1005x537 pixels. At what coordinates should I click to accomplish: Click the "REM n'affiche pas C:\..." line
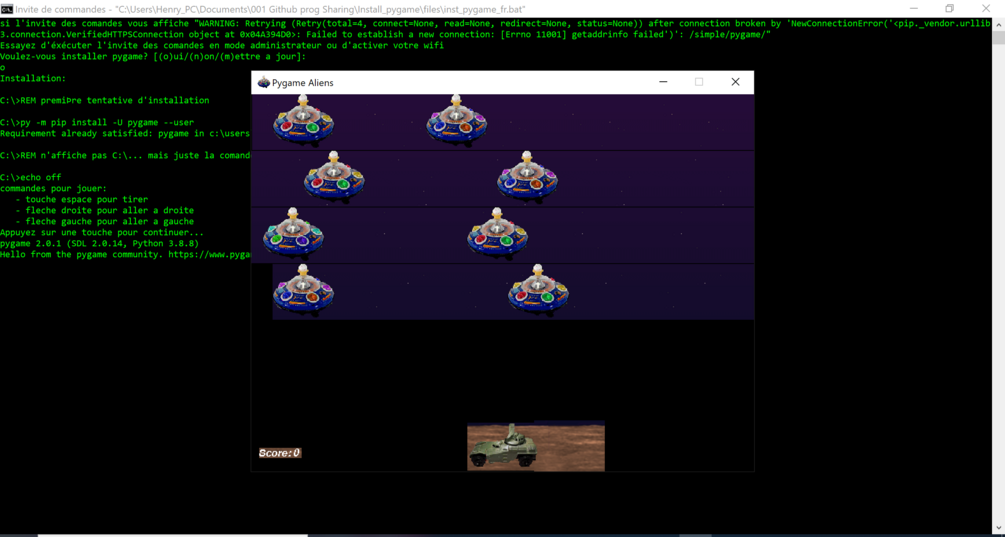[x=125, y=156]
